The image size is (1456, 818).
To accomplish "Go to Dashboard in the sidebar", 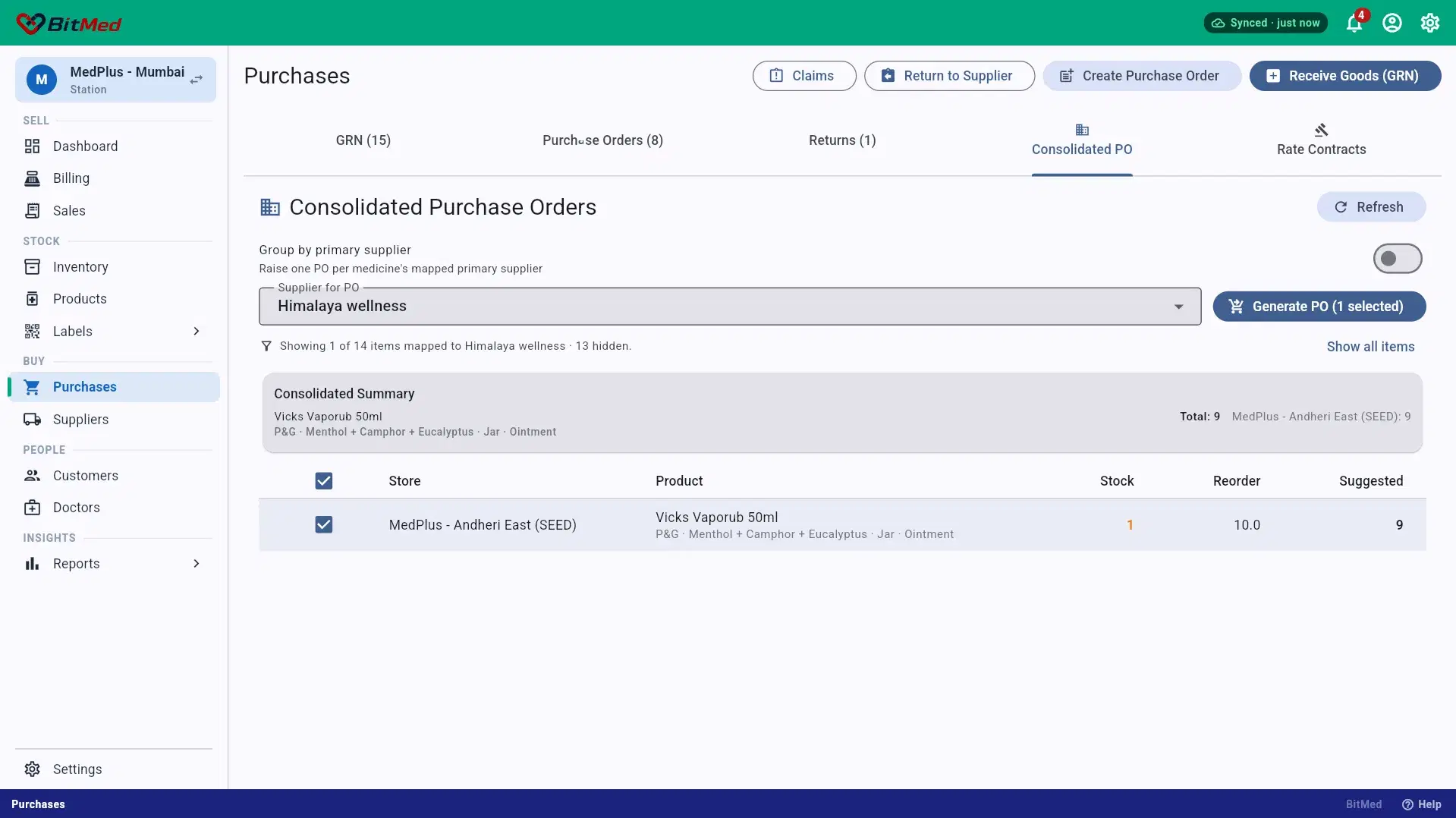I will coord(115,146).
